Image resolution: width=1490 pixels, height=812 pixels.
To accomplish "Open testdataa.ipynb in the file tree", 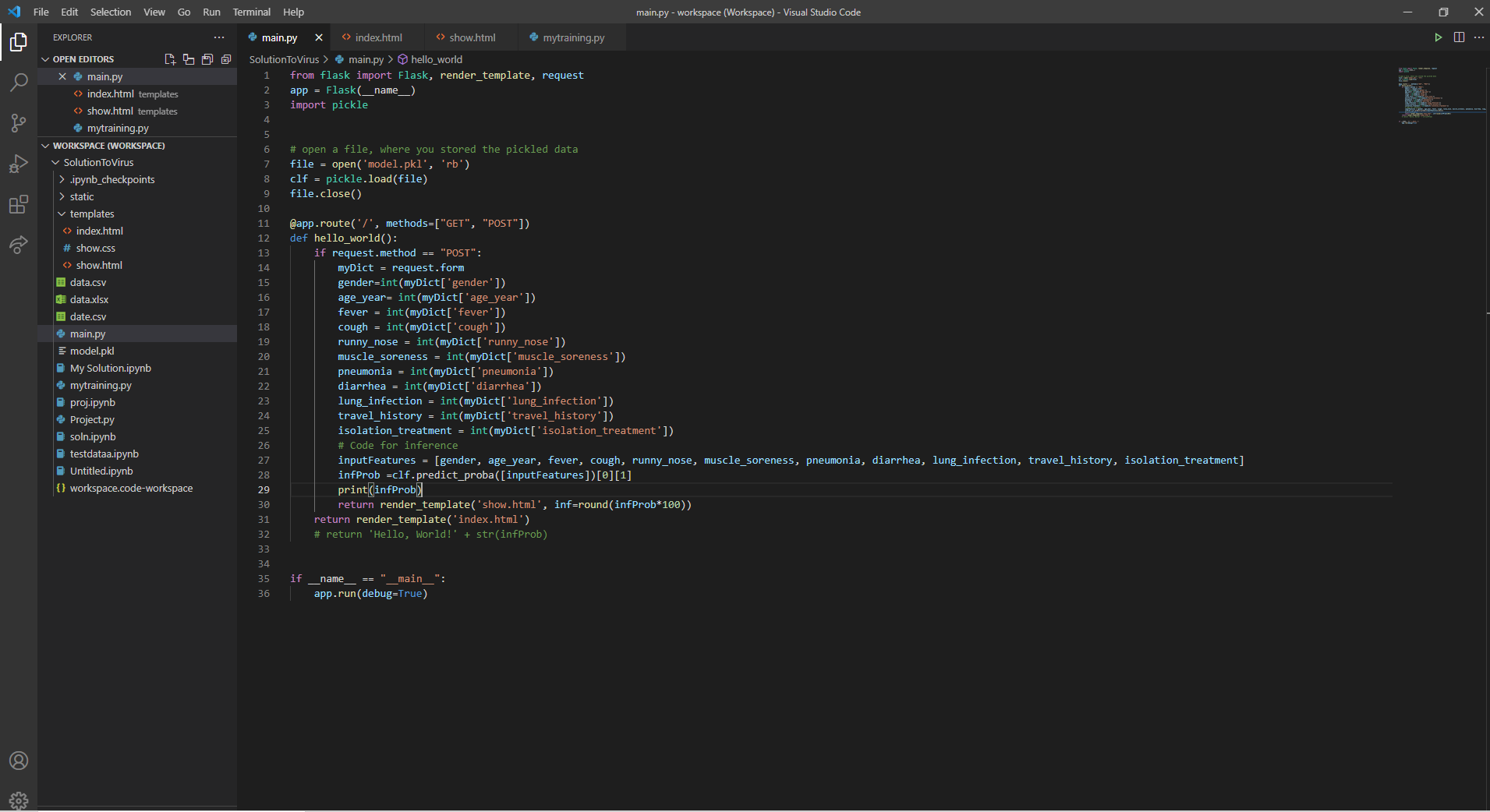I will point(137,454).
